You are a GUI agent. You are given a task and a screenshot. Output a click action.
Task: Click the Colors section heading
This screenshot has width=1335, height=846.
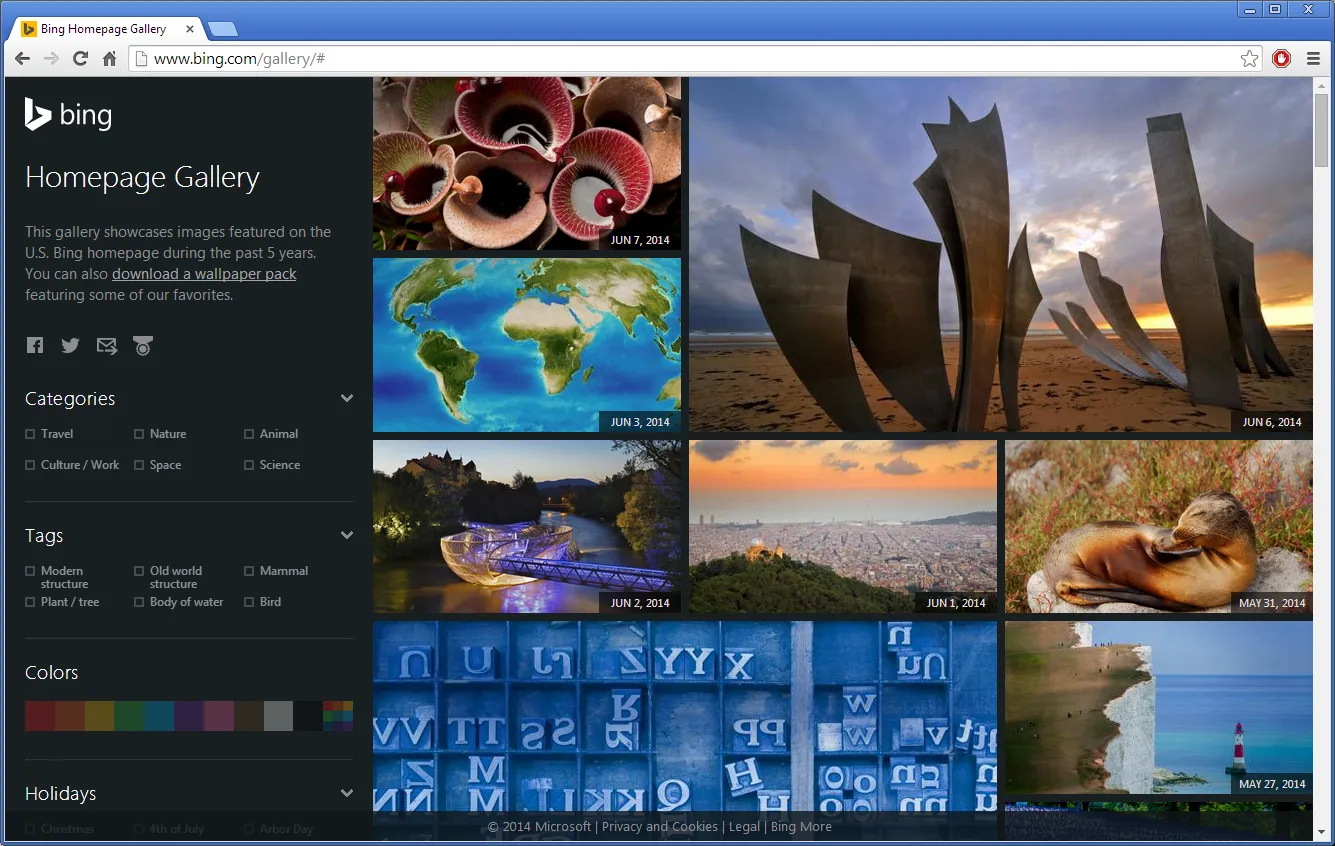point(51,672)
